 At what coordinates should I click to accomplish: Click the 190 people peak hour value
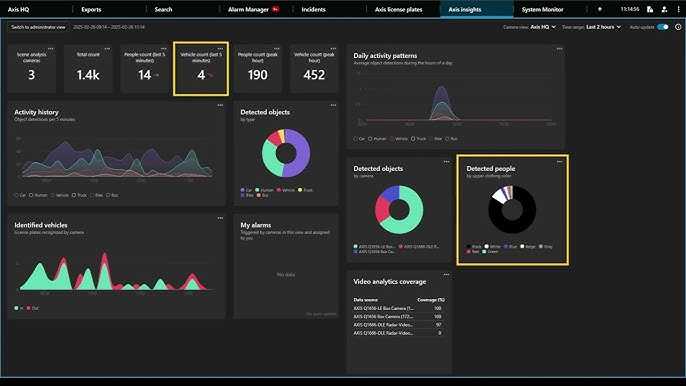tap(258, 75)
